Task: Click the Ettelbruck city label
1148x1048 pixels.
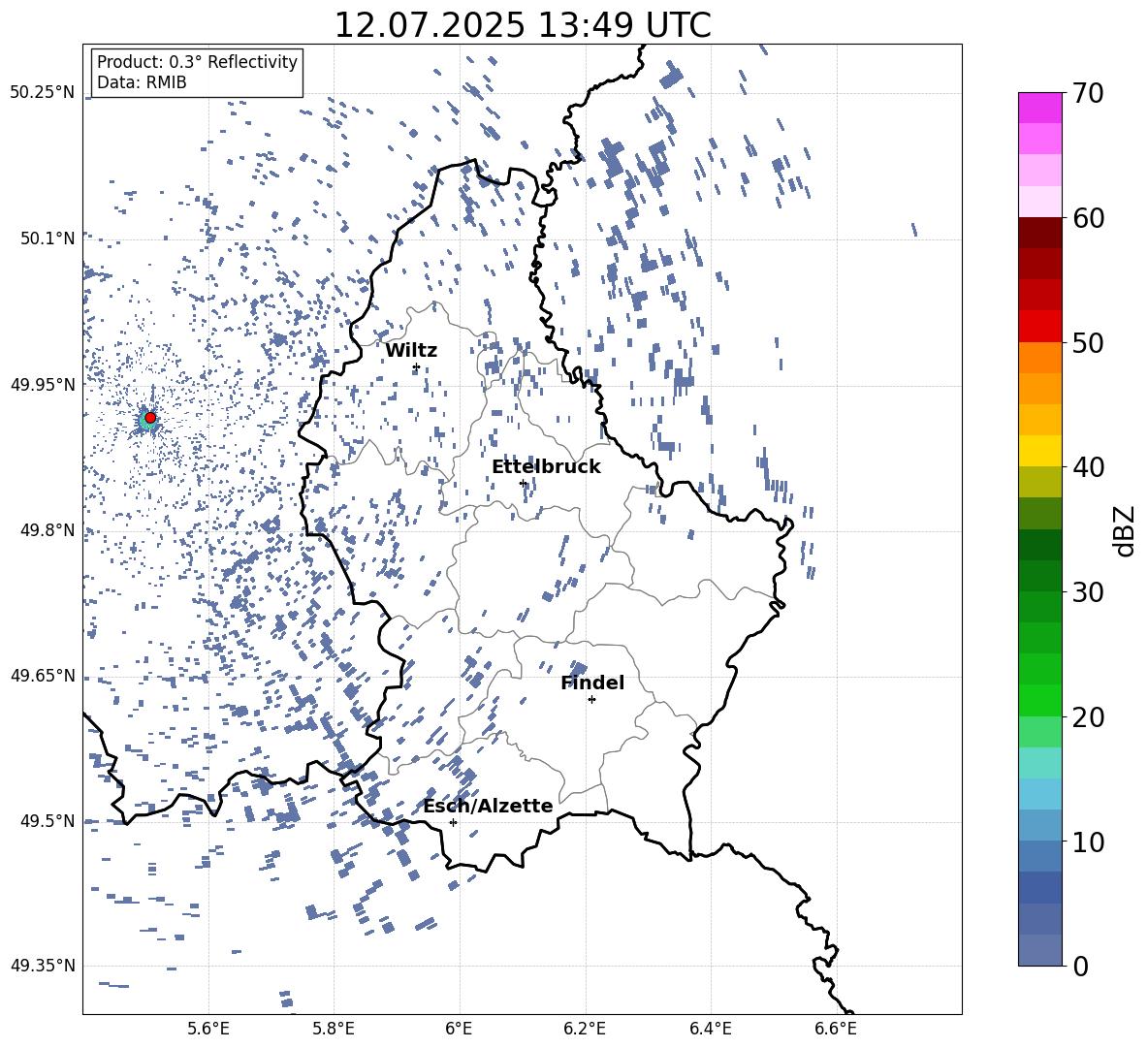Action: tap(546, 467)
